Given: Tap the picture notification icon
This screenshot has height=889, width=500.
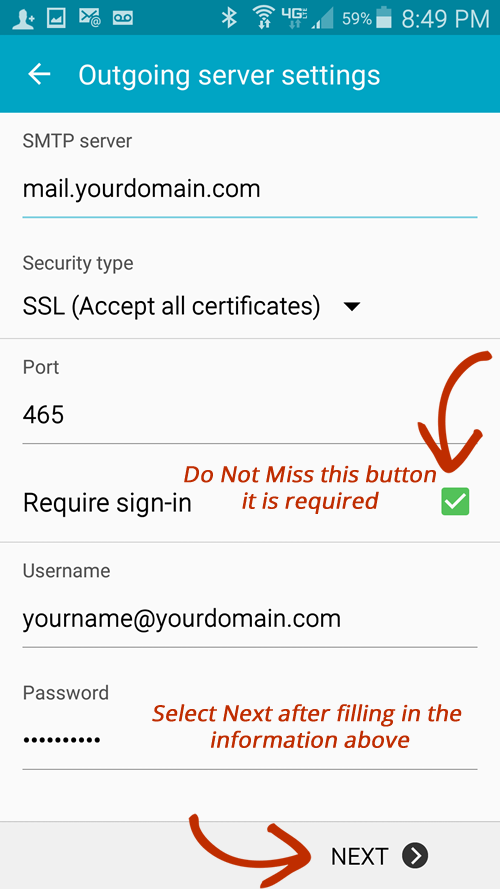Looking at the screenshot, I should [x=56, y=19].
